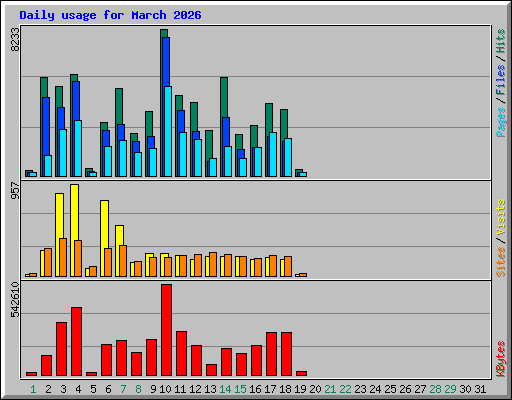Click day 8 on the x-axis
This screenshot has height=400, width=512.
[x=138, y=389]
